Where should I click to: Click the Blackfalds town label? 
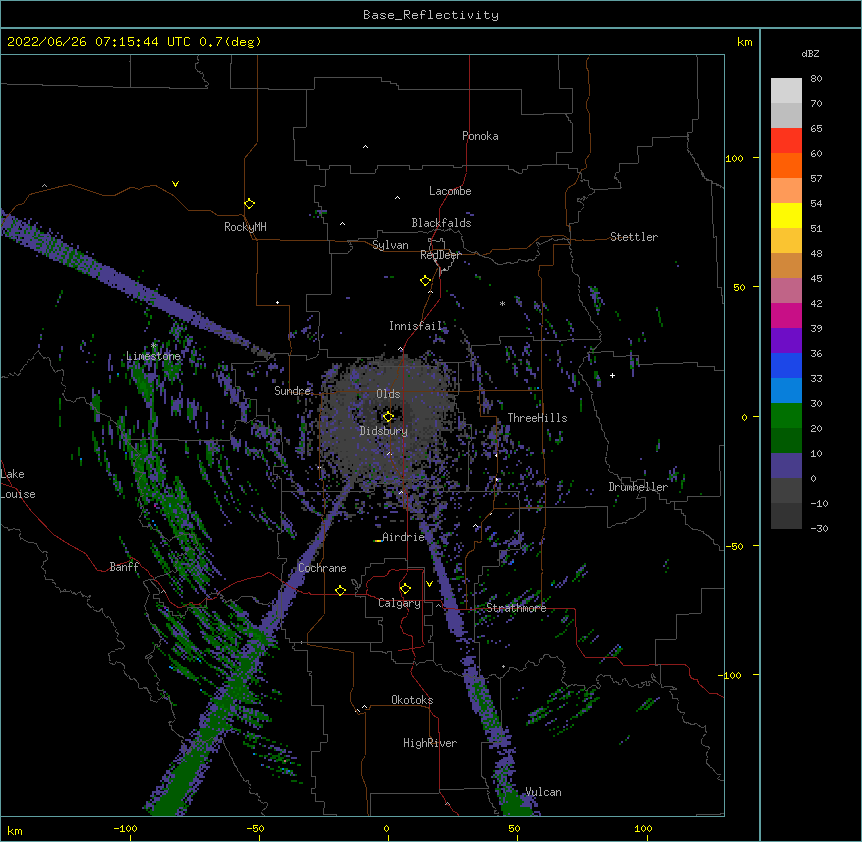(x=441, y=223)
